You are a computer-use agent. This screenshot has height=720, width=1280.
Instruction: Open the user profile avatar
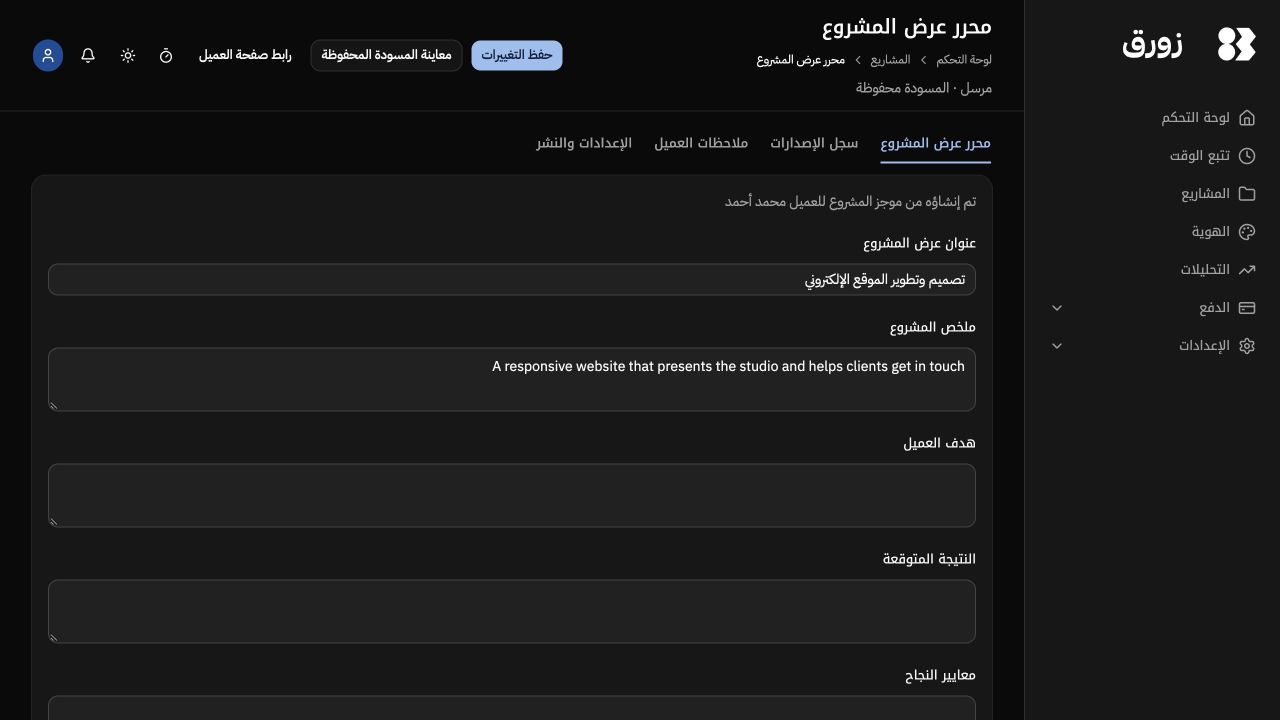[x=48, y=56]
